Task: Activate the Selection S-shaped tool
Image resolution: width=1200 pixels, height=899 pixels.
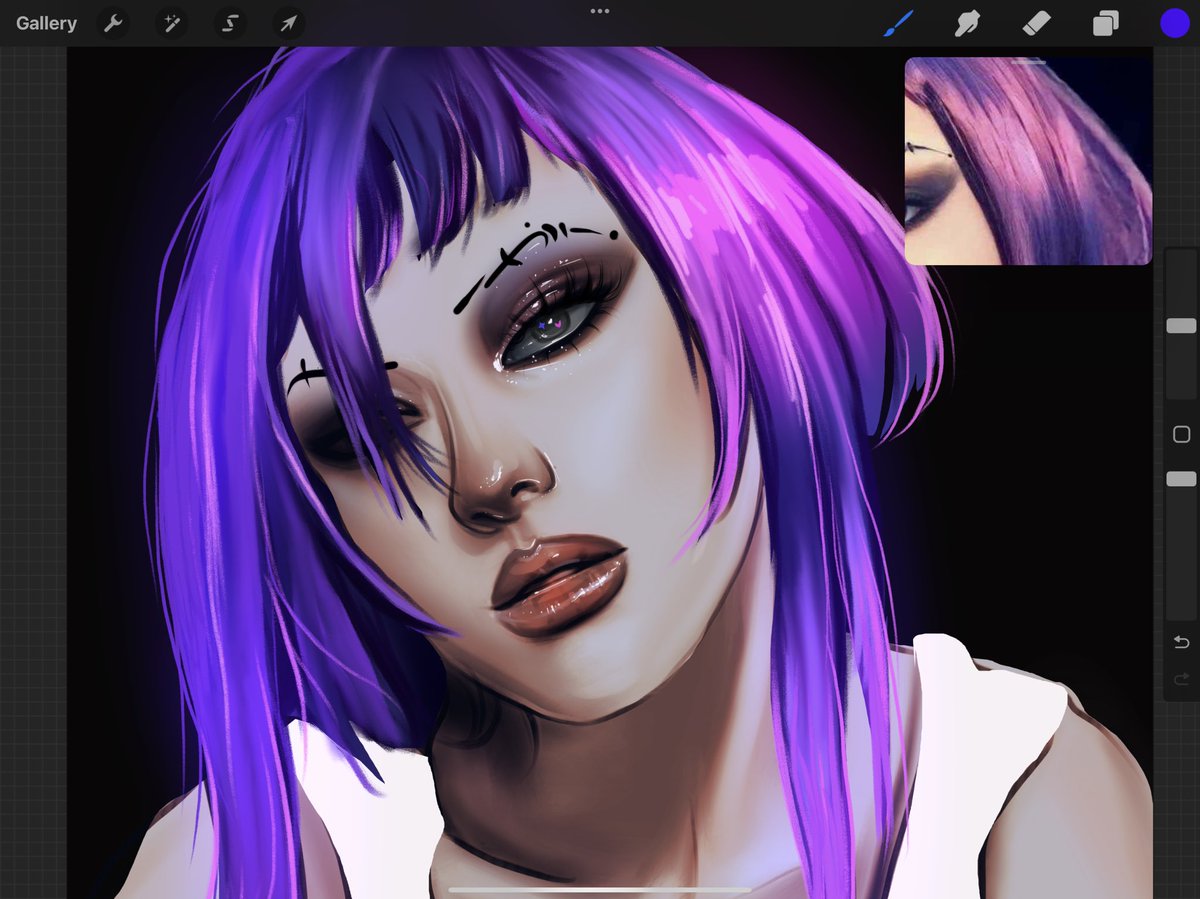Action: 230,23
